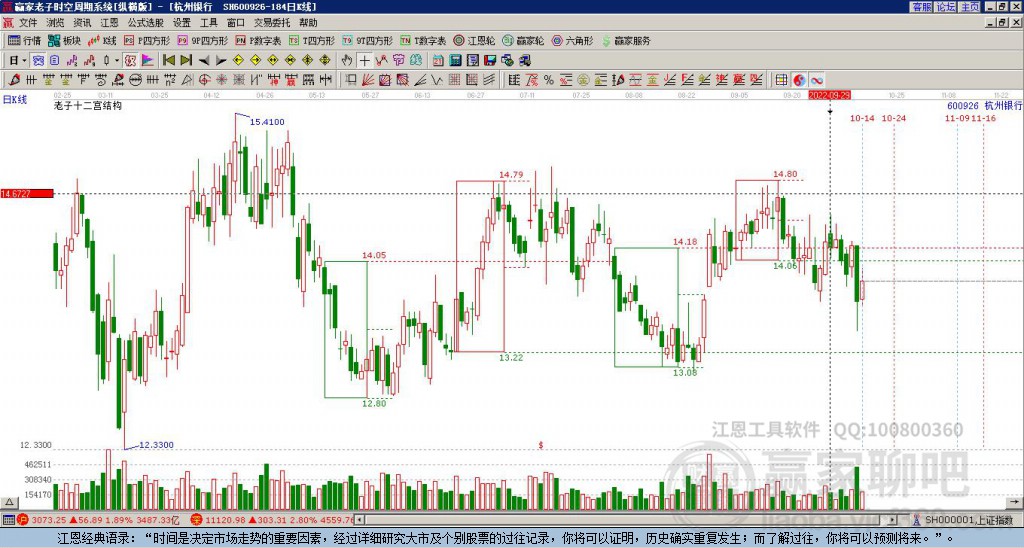The height and width of the screenshot is (548, 1024).
Task: Open the 行情 market quotes view
Action: click(24, 40)
